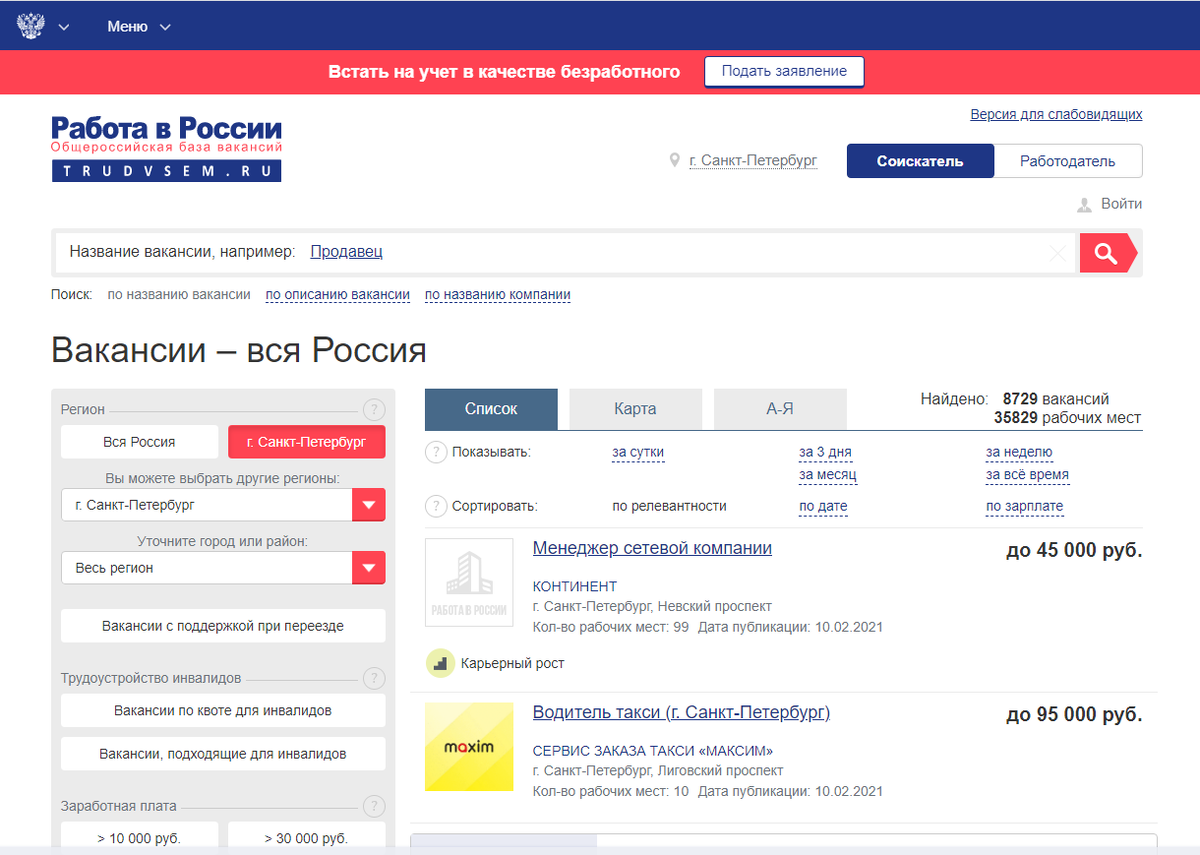Open Версия для слабовидящих link

pyautogui.click(x=1056, y=114)
